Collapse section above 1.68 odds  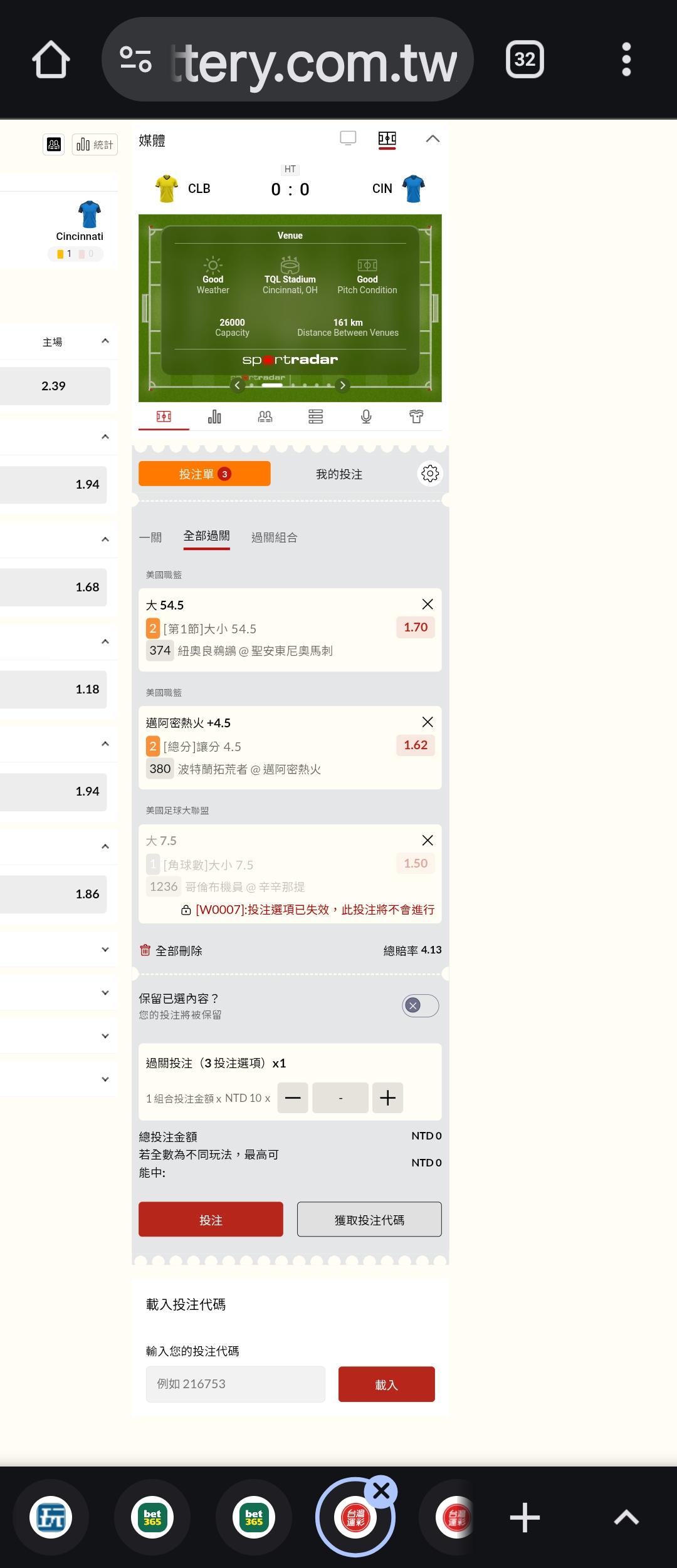pos(105,539)
